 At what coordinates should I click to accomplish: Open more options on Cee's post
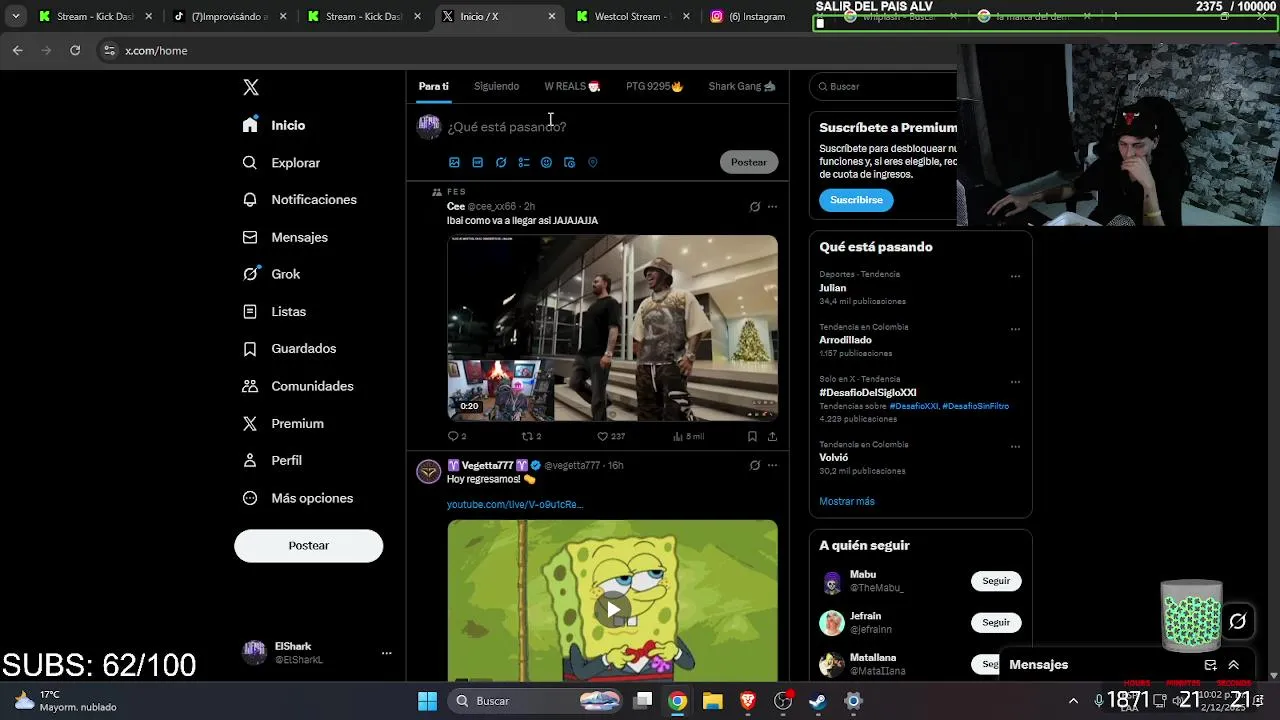pos(772,207)
